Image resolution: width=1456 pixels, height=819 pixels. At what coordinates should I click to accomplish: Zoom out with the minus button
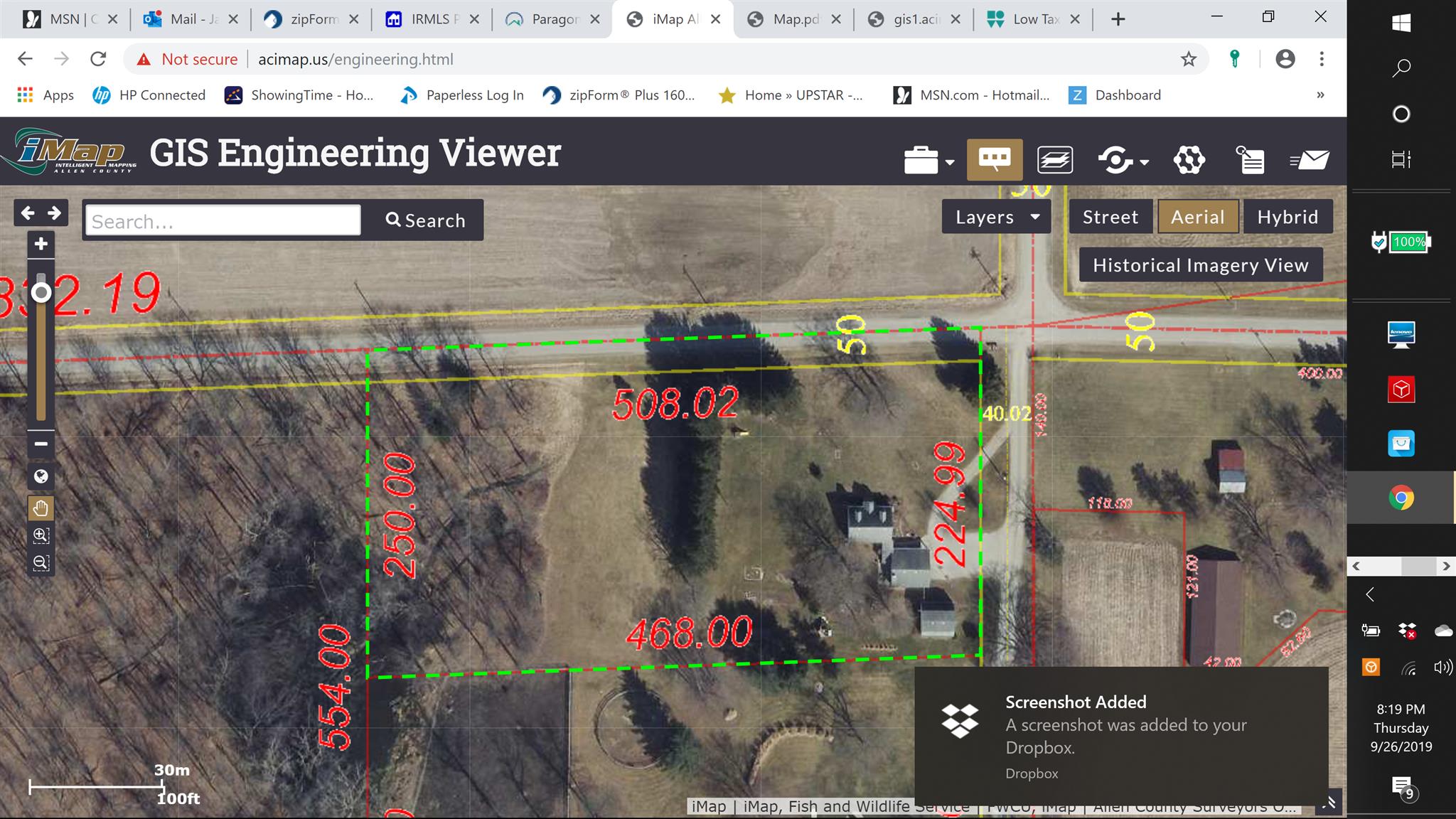pos(41,444)
